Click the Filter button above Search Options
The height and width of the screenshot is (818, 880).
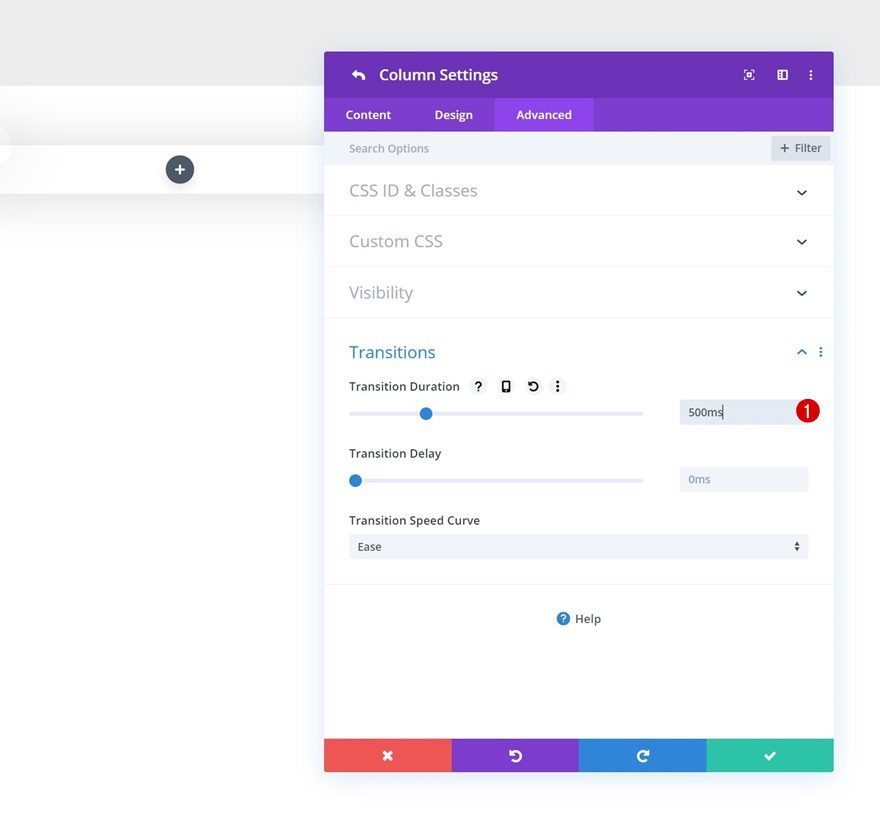[800, 147]
